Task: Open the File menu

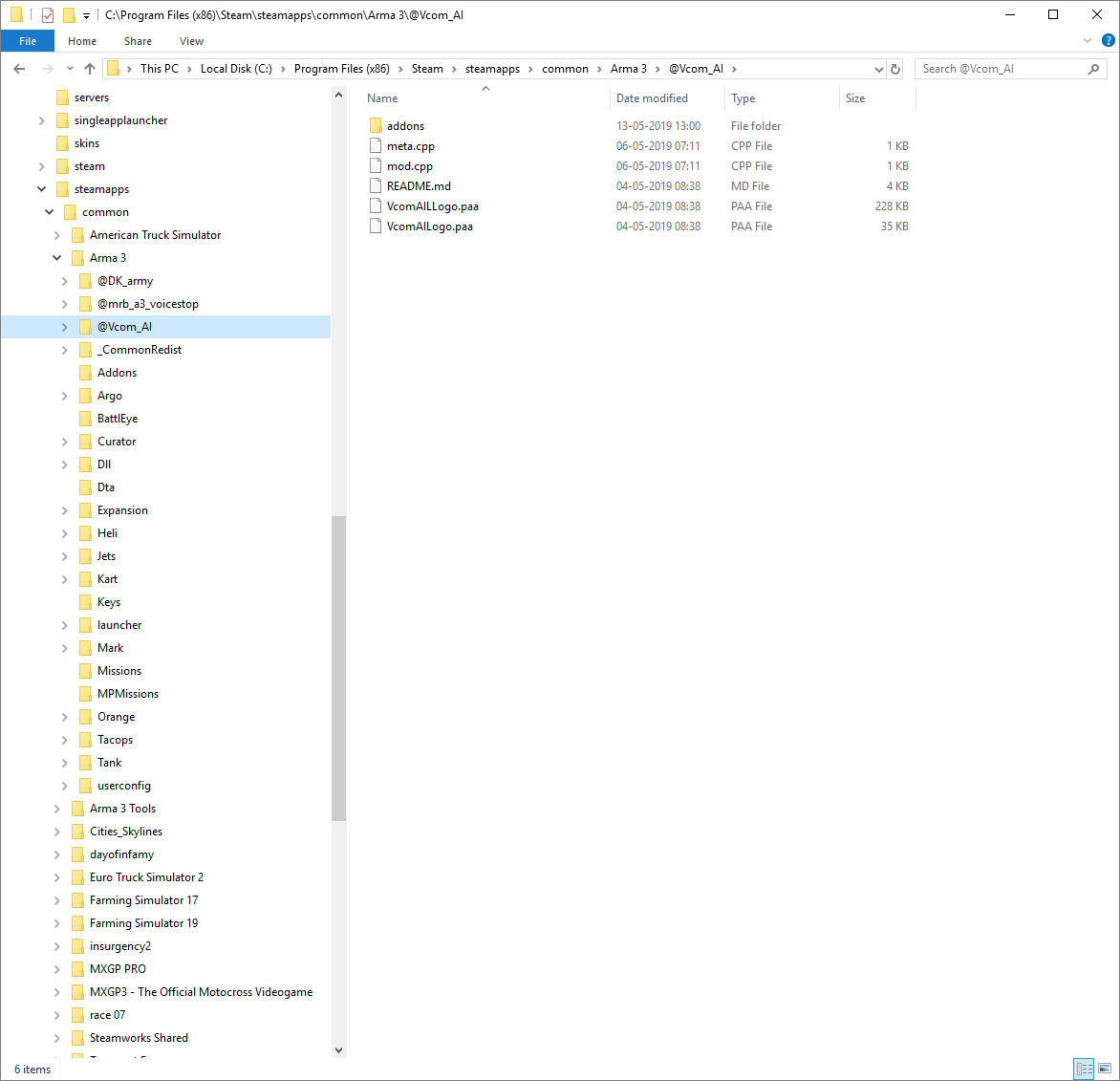Action: pyautogui.click(x=27, y=41)
